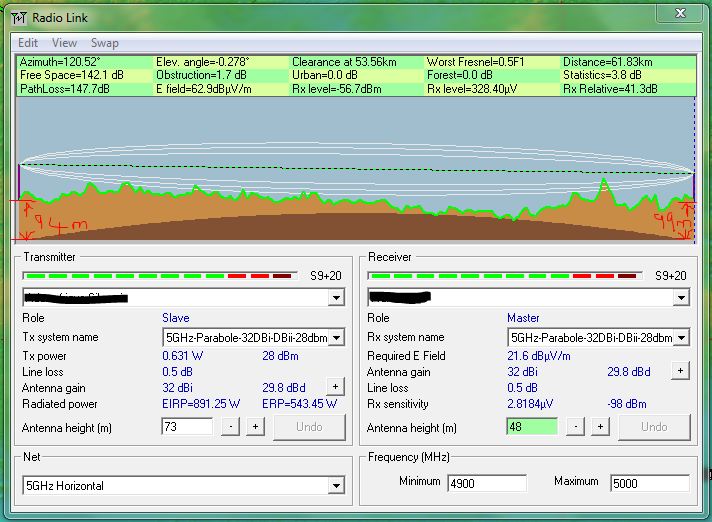
Task: Open the Tx system name dropdown
Action: [x=335, y=338]
